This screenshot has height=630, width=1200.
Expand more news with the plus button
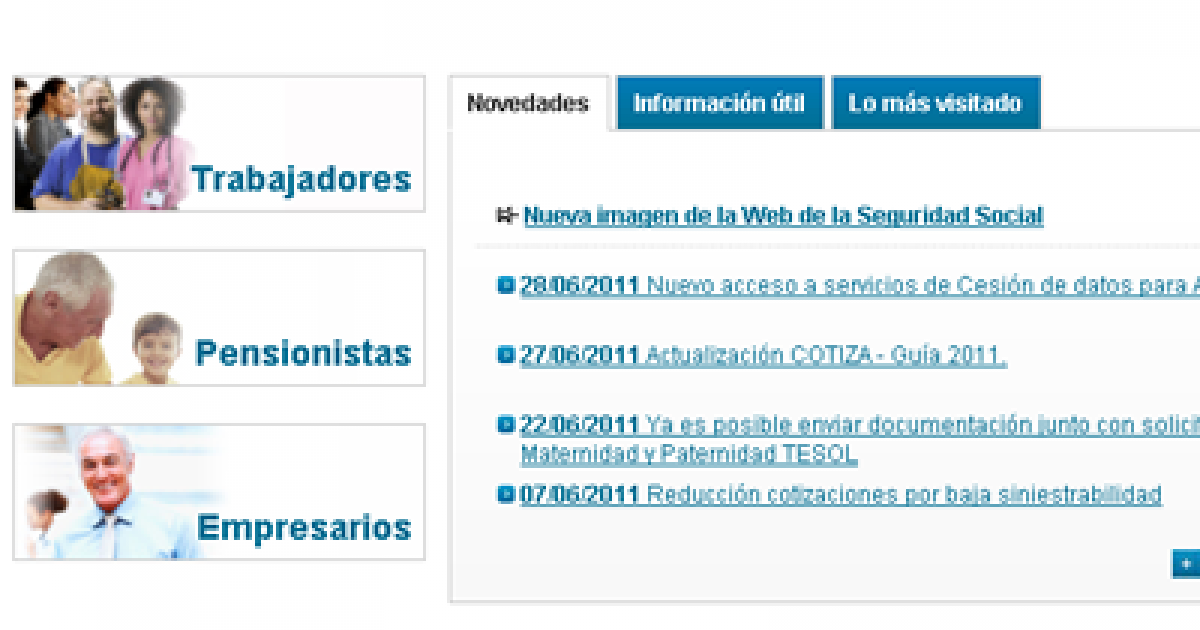pos(1185,564)
